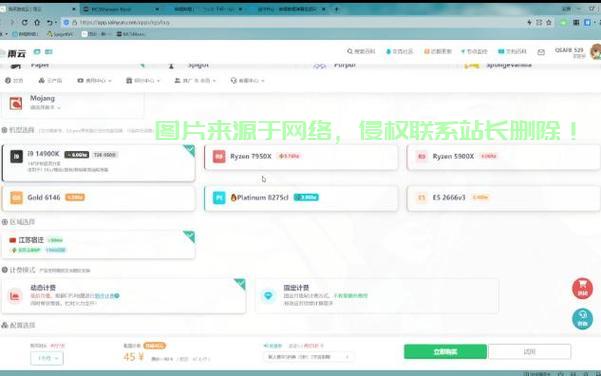Click the second teal icon beside site logo
This screenshot has width=601, height=376.
click(x=49, y=52)
